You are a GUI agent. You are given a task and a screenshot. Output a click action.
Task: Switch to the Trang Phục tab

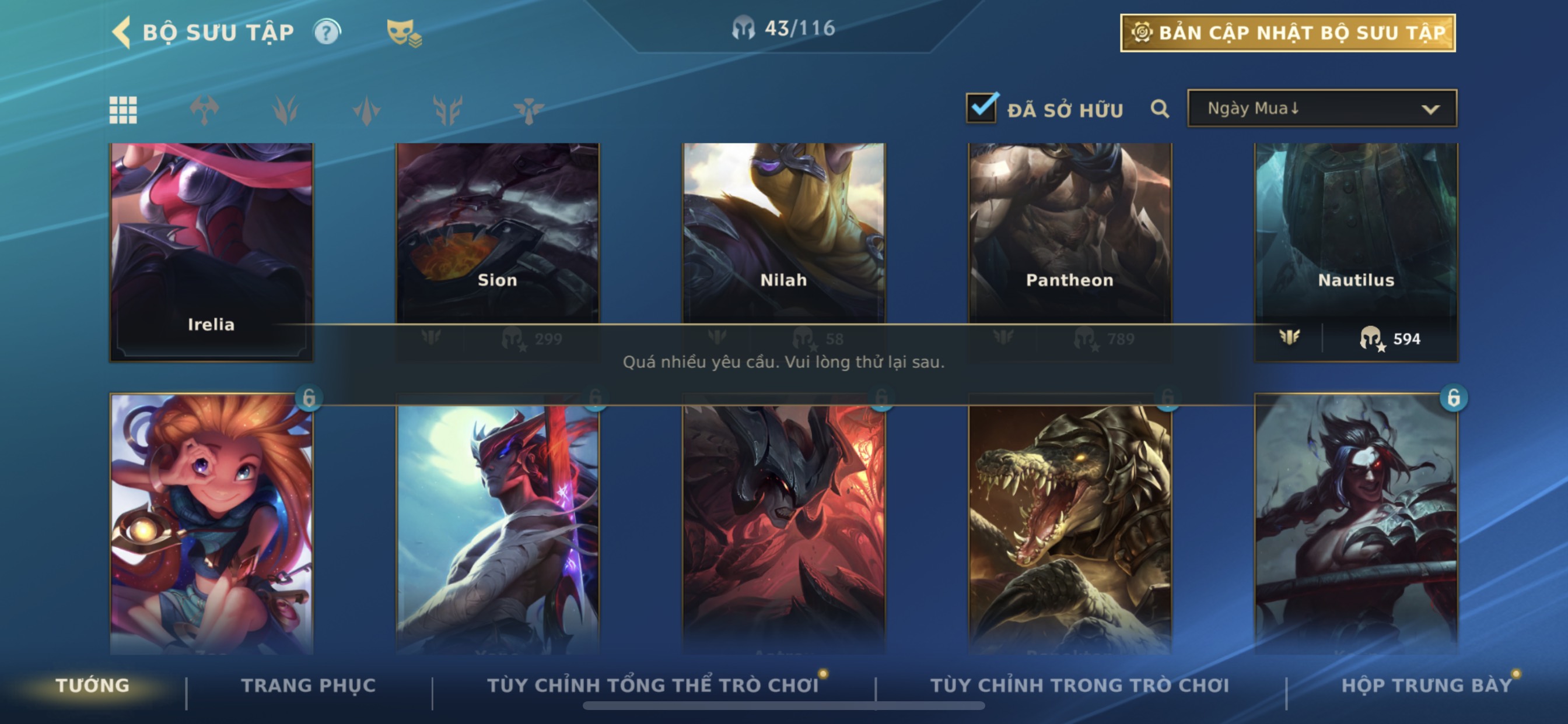309,685
